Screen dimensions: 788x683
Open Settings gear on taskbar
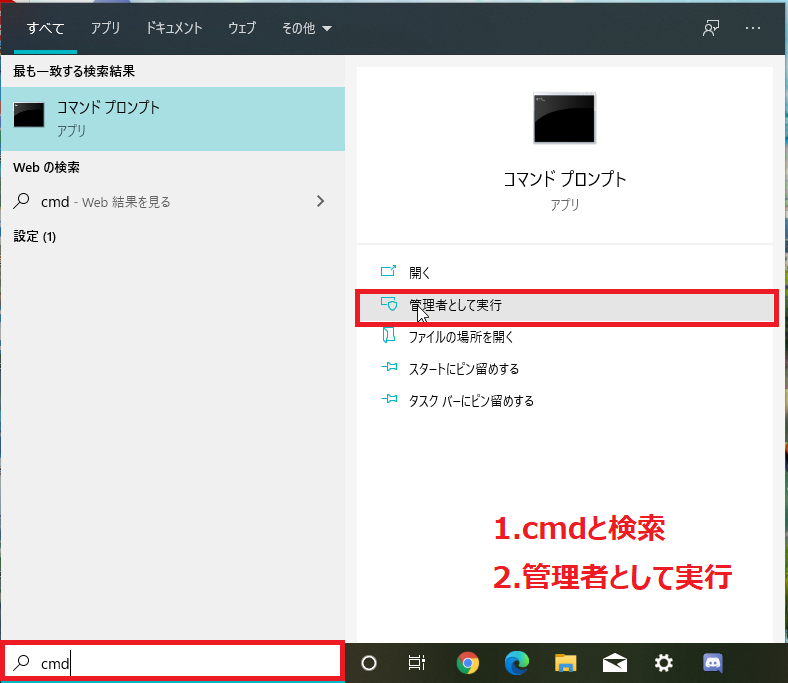[x=663, y=663]
